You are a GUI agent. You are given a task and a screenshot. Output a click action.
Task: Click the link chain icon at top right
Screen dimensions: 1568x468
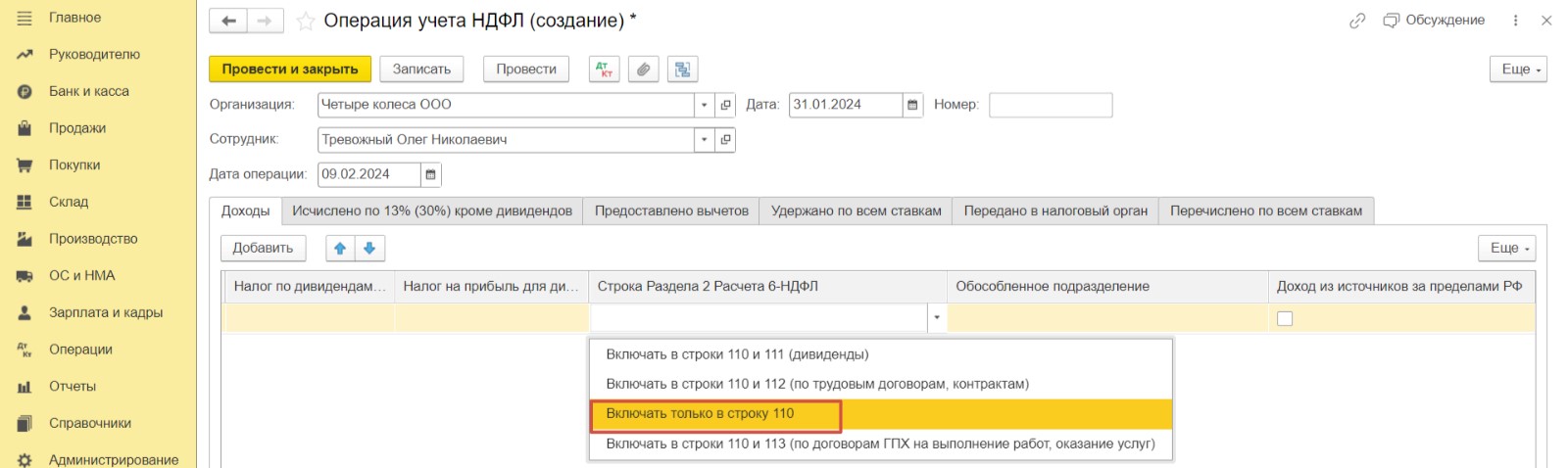coord(1357,21)
